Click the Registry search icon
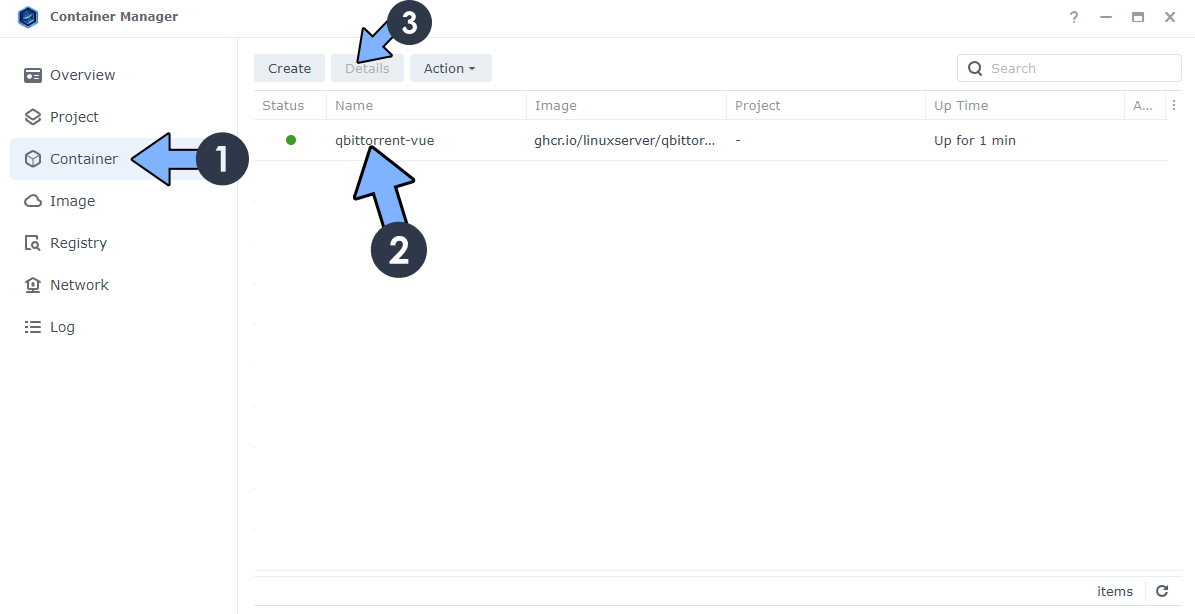This screenshot has width=1195, height=614. [33, 243]
